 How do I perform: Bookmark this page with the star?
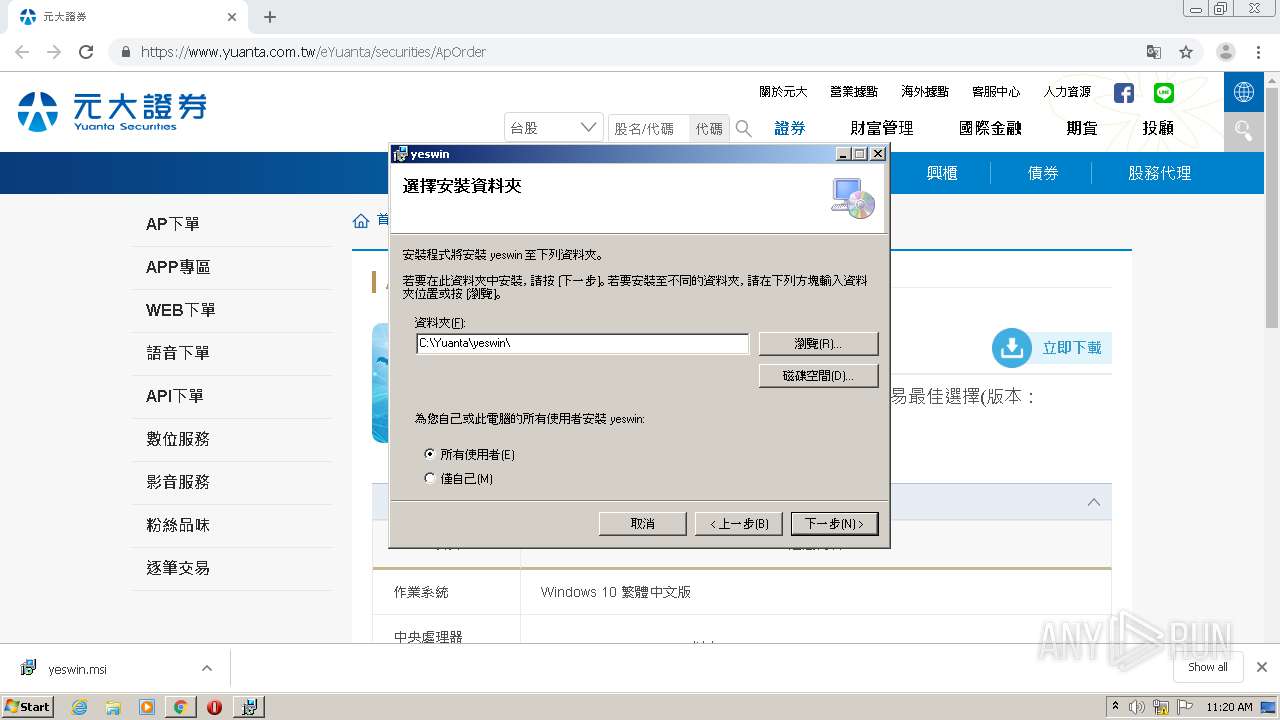(1186, 52)
